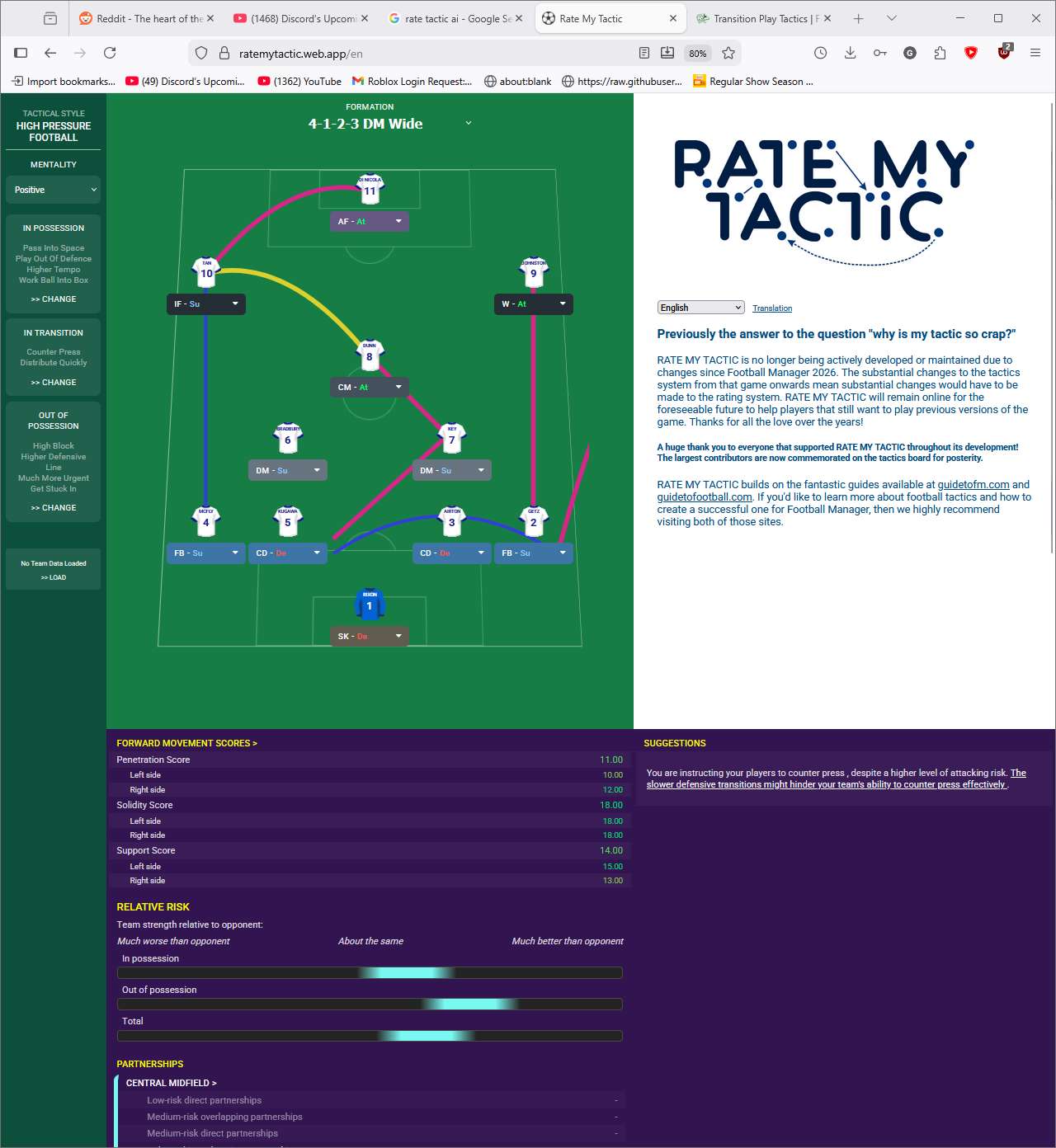Image resolution: width=1056 pixels, height=1148 pixels.
Task: Click the shield tracking protection icon
Action: (200, 52)
